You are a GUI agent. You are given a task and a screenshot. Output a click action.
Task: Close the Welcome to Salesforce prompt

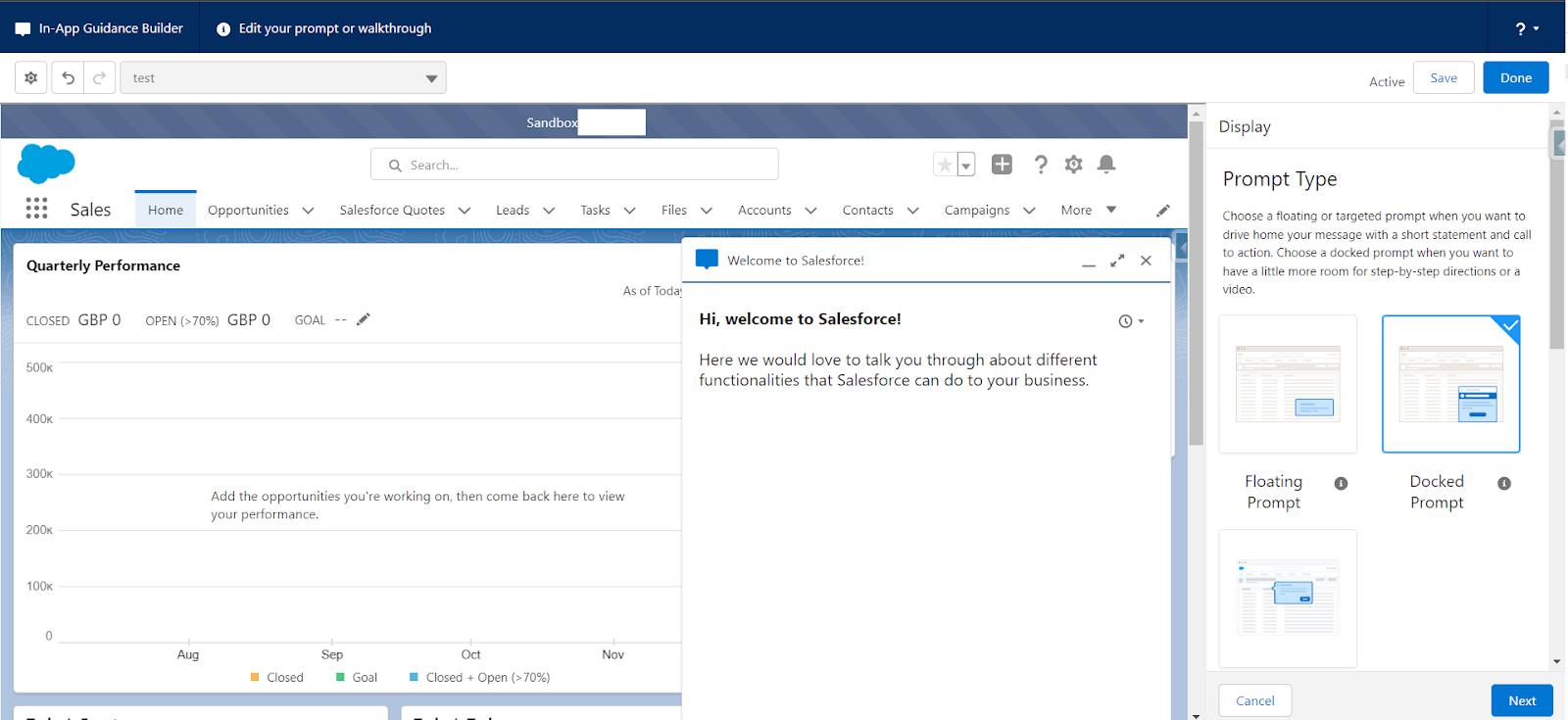coord(1146,261)
